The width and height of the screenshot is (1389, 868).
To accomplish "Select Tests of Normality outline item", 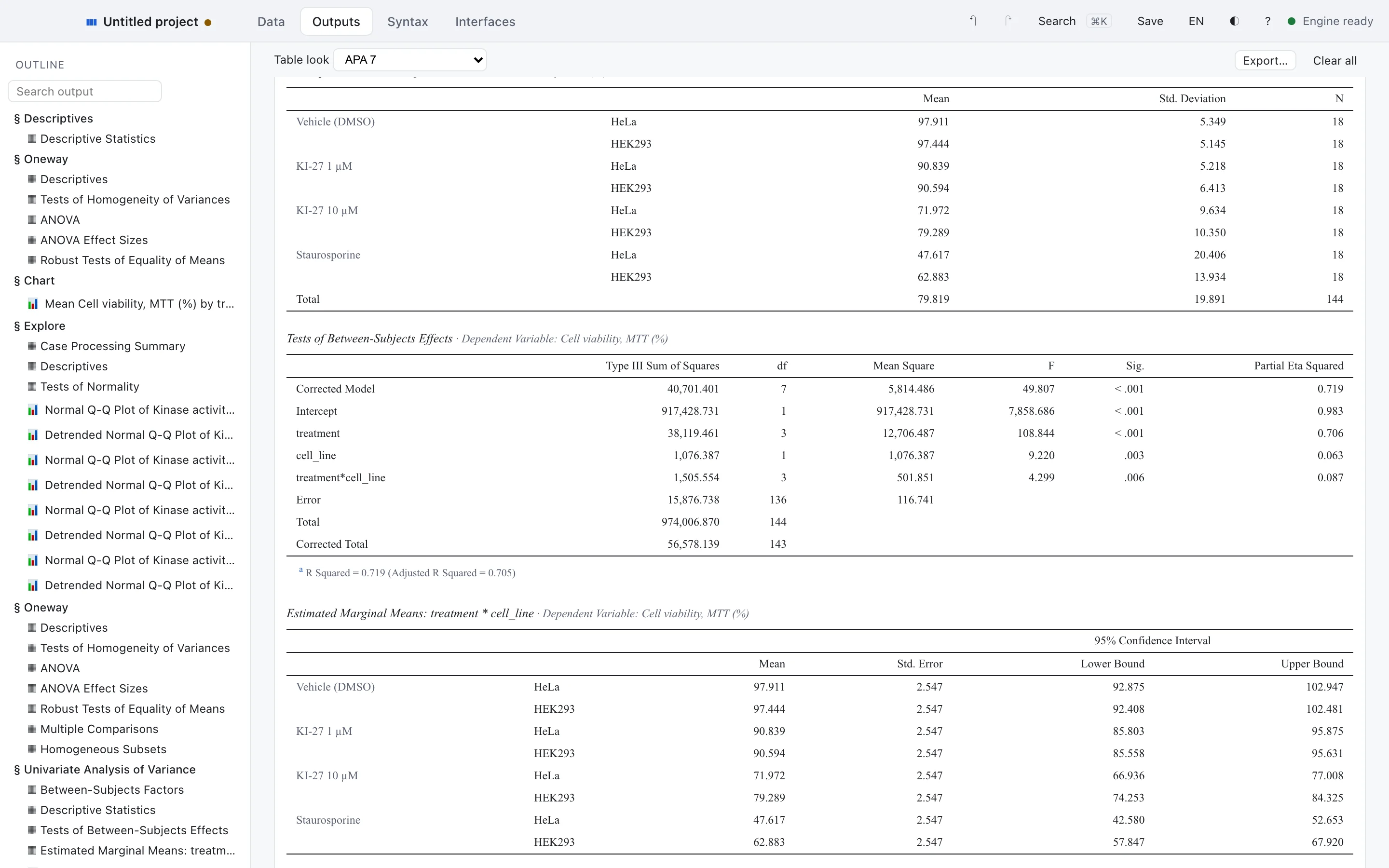I will click(90, 386).
